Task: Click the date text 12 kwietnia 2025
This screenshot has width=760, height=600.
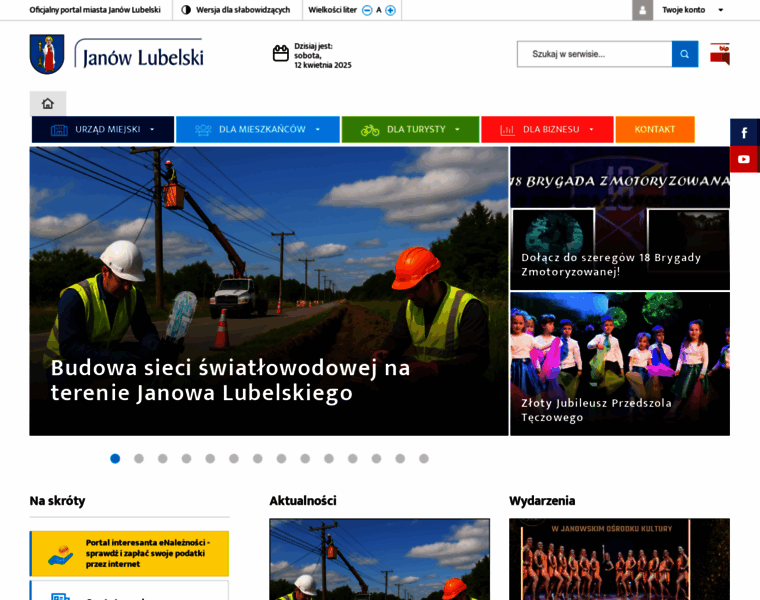Action: click(x=323, y=65)
